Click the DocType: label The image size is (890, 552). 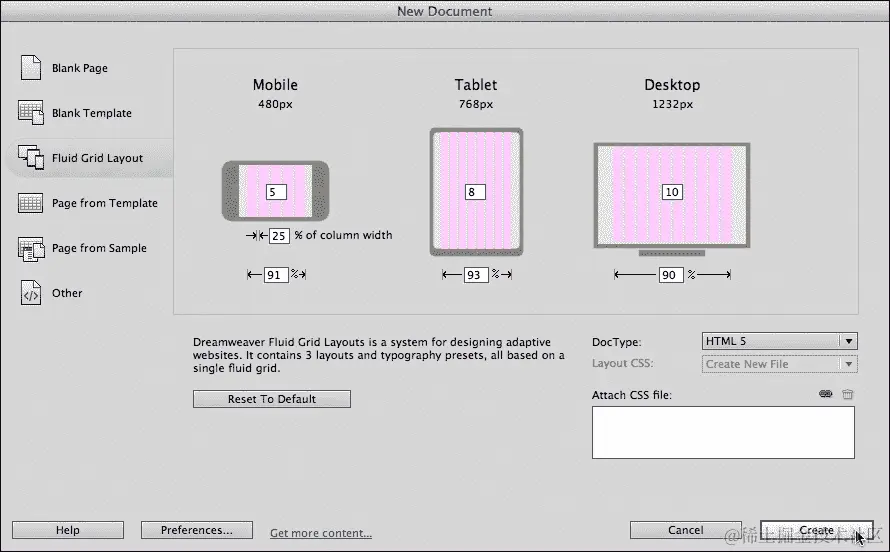click(x=616, y=342)
